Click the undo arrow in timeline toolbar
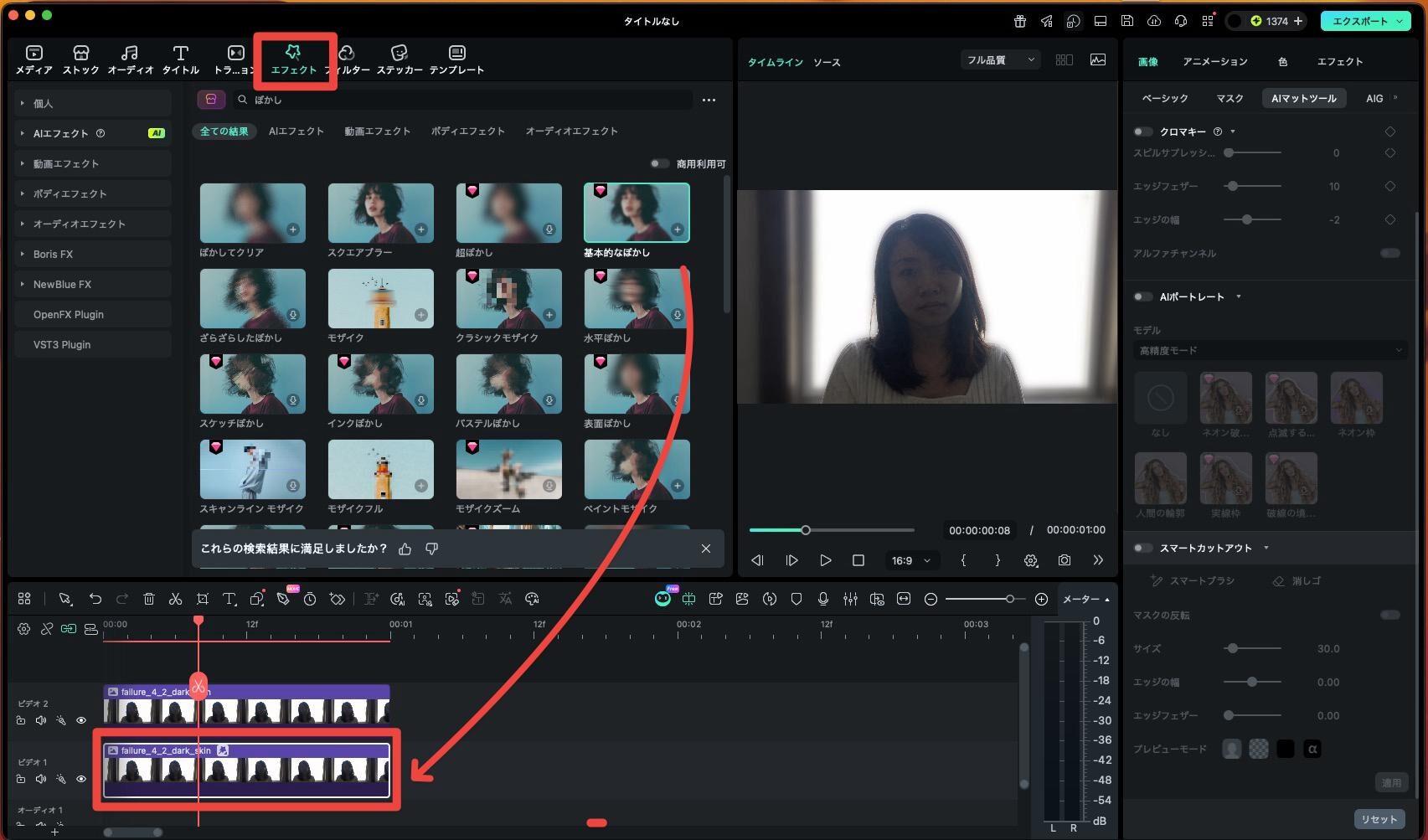 95,599
